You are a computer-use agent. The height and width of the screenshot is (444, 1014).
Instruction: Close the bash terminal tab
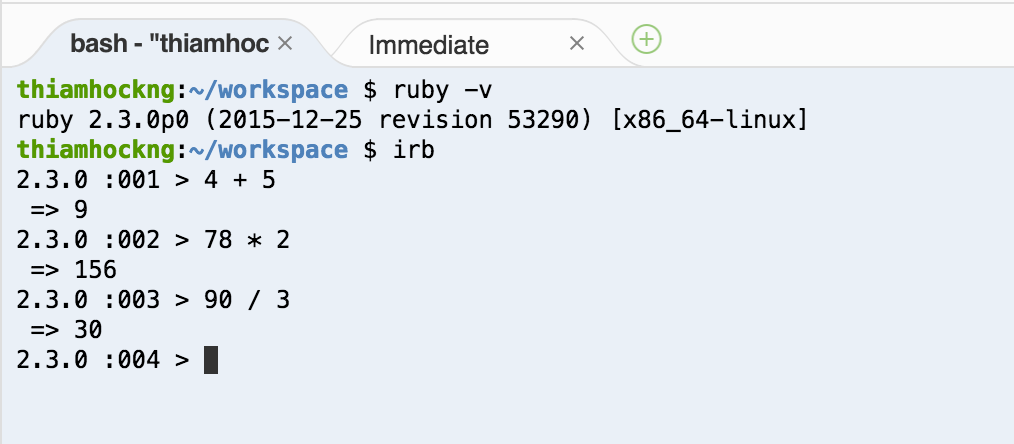point(284,44)
